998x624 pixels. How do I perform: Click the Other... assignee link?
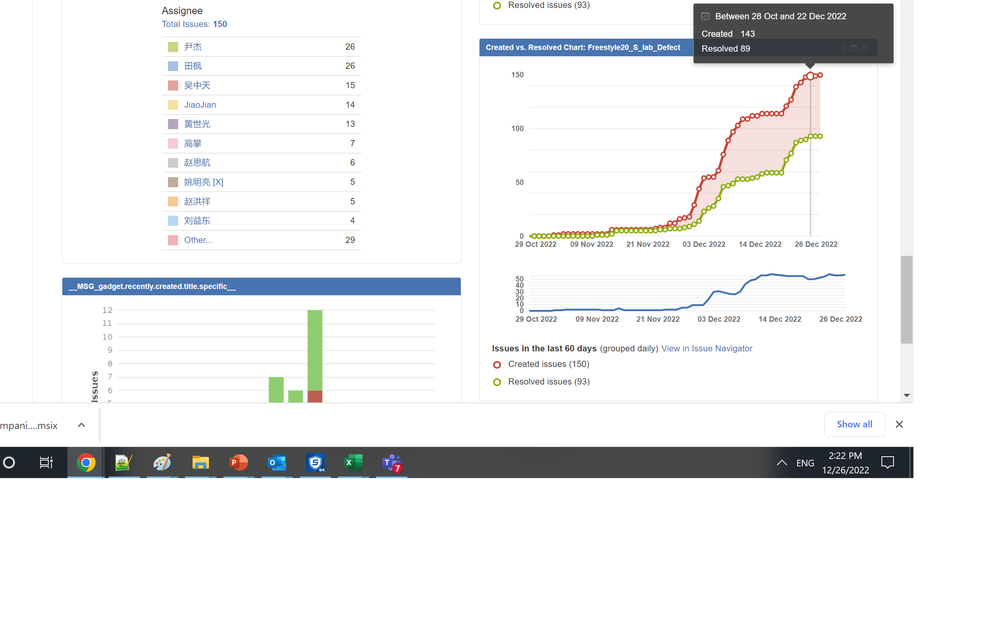pos(199,240)
